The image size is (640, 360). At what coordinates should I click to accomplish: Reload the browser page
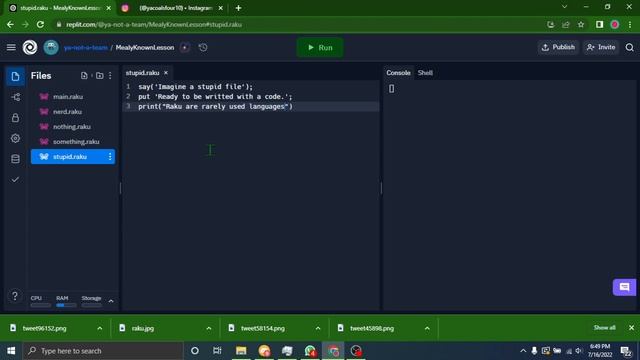tap(40, 24)
